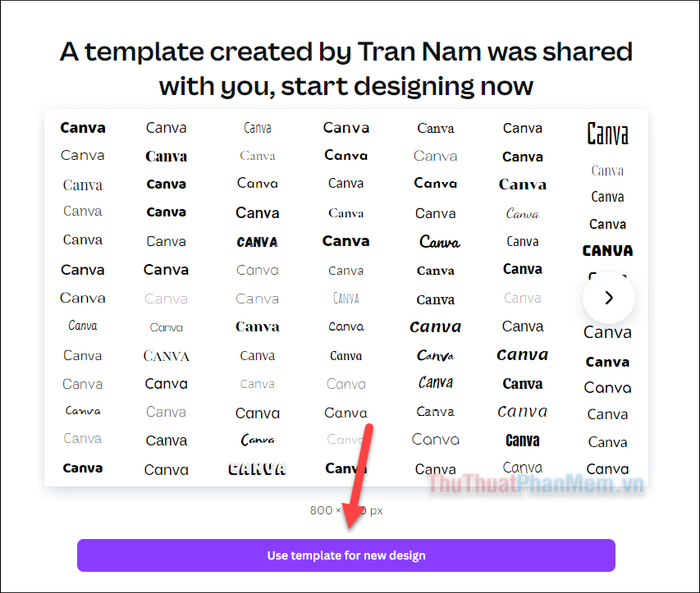Click the bold script Canva in fifth column middle
Image resolution: width=700 pixels, height=593 pixels.
click(x=439, y=242)
